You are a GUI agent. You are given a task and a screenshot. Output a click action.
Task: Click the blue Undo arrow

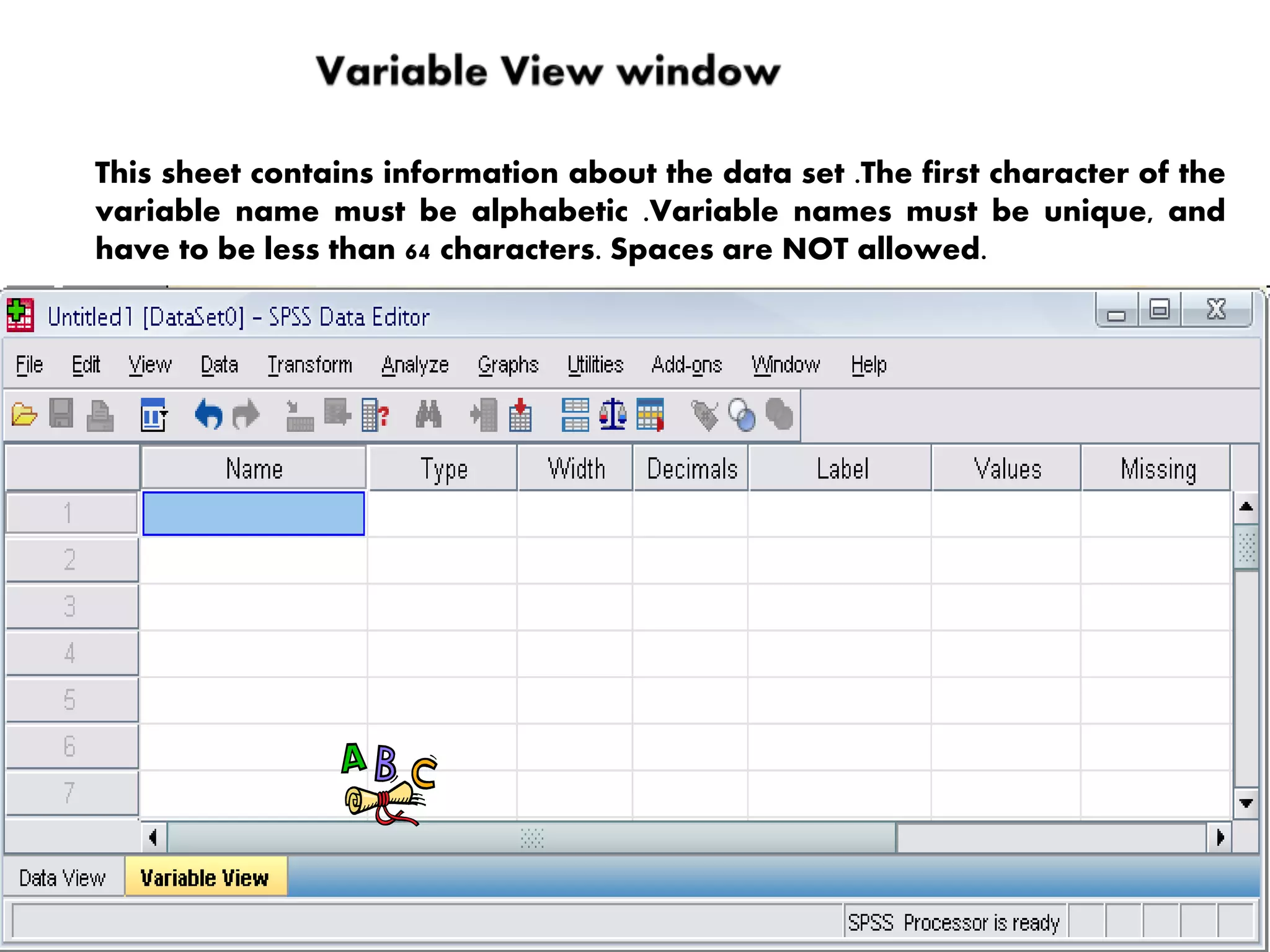pyautogui.click(x=209, y=414)
